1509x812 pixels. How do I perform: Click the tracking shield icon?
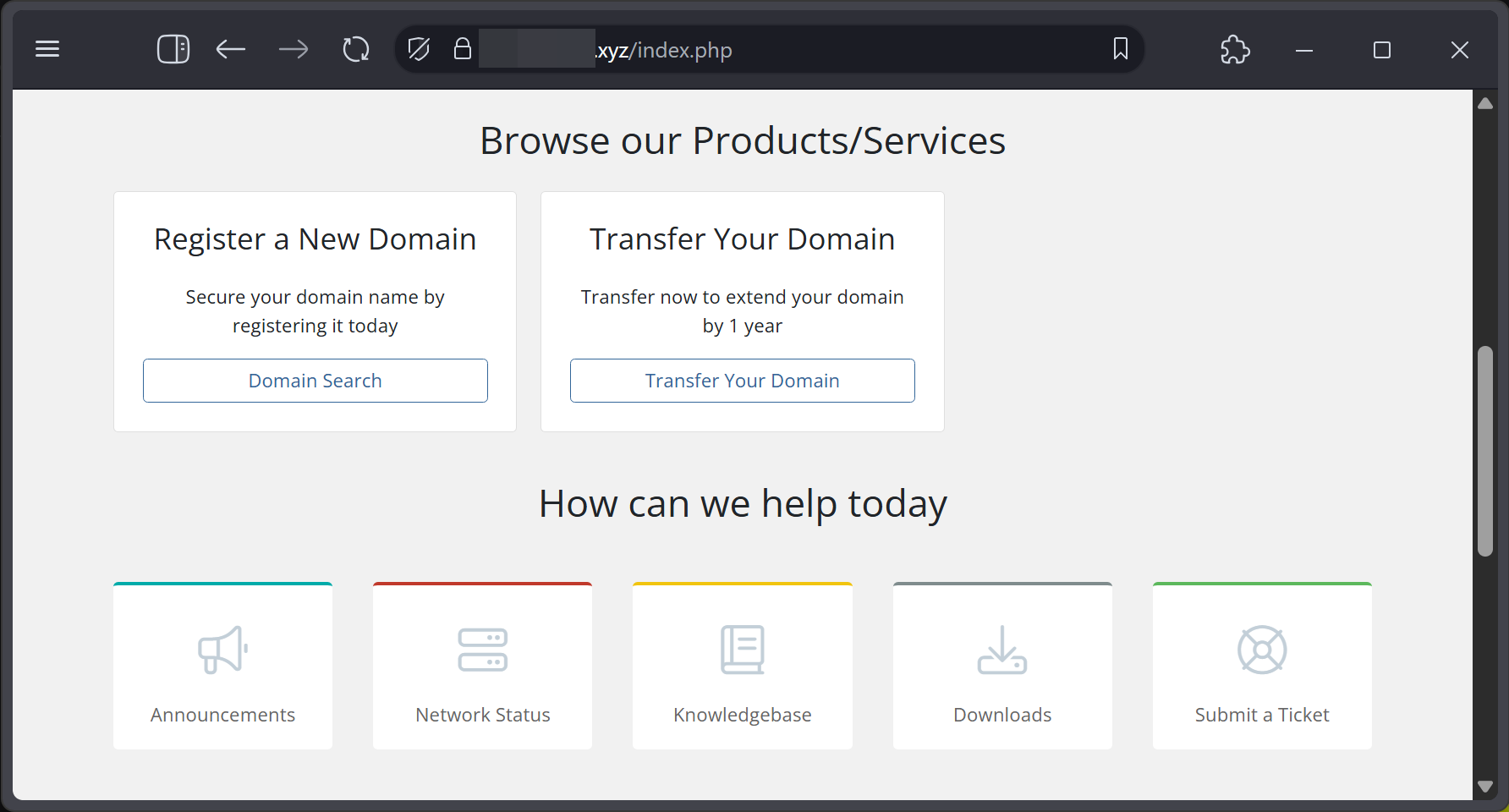click(419, 49)
